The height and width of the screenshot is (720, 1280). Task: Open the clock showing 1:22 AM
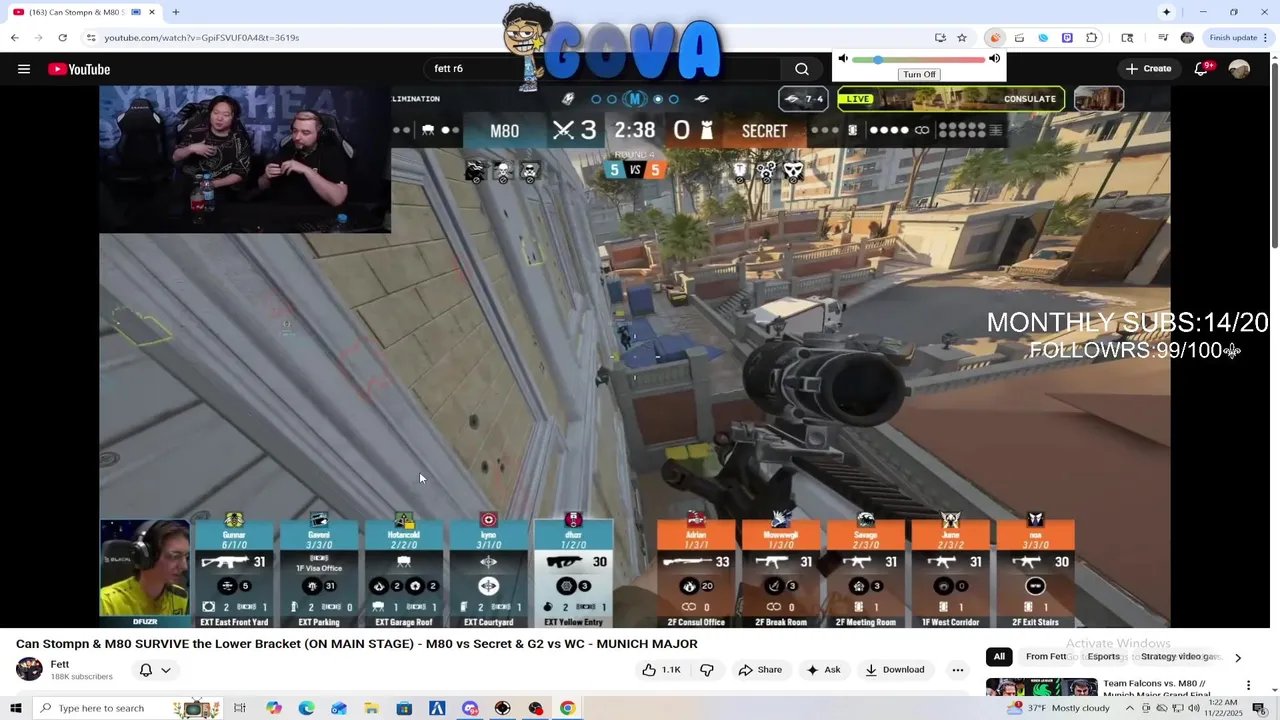1222,703
